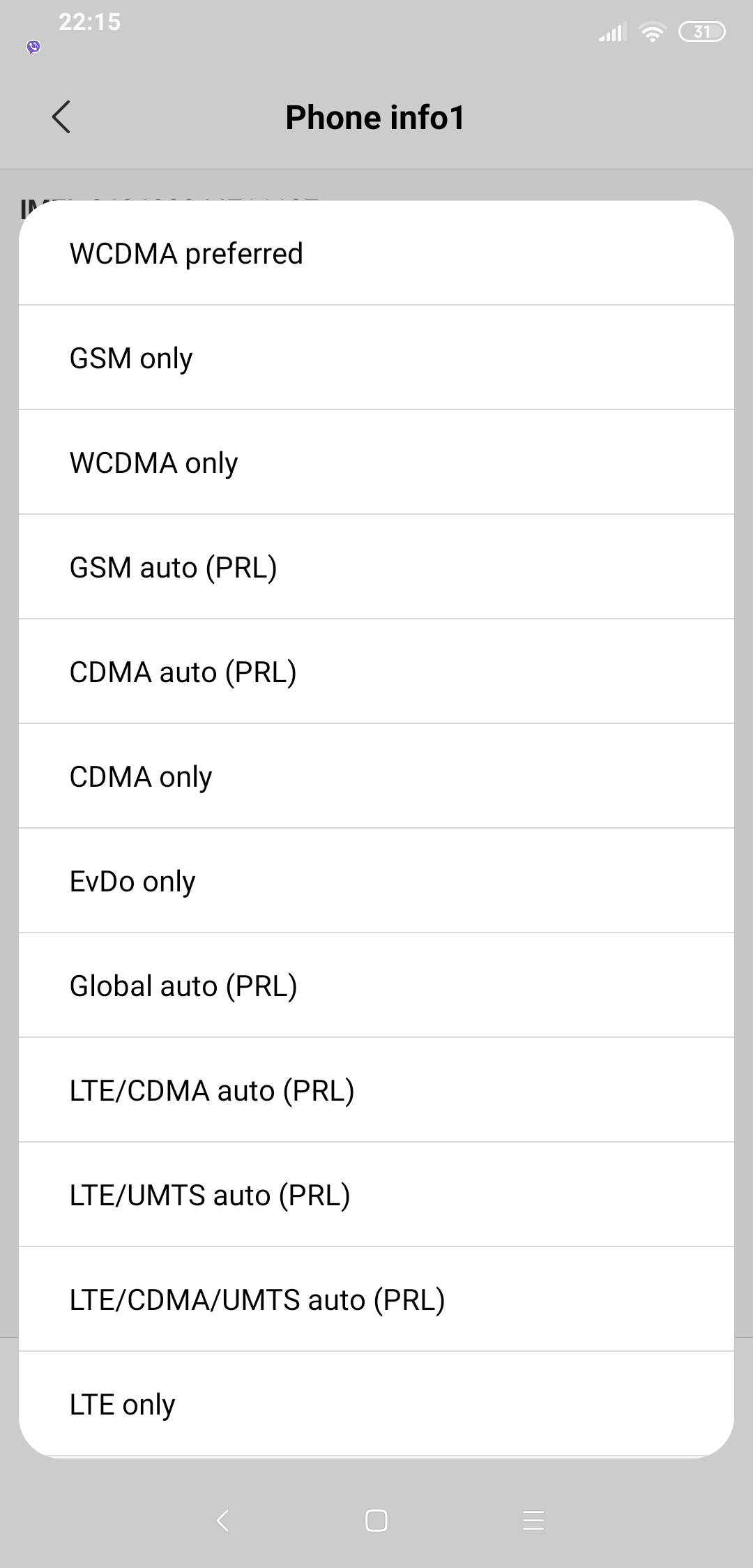Tap the Wi-Fi status icon

653,33
